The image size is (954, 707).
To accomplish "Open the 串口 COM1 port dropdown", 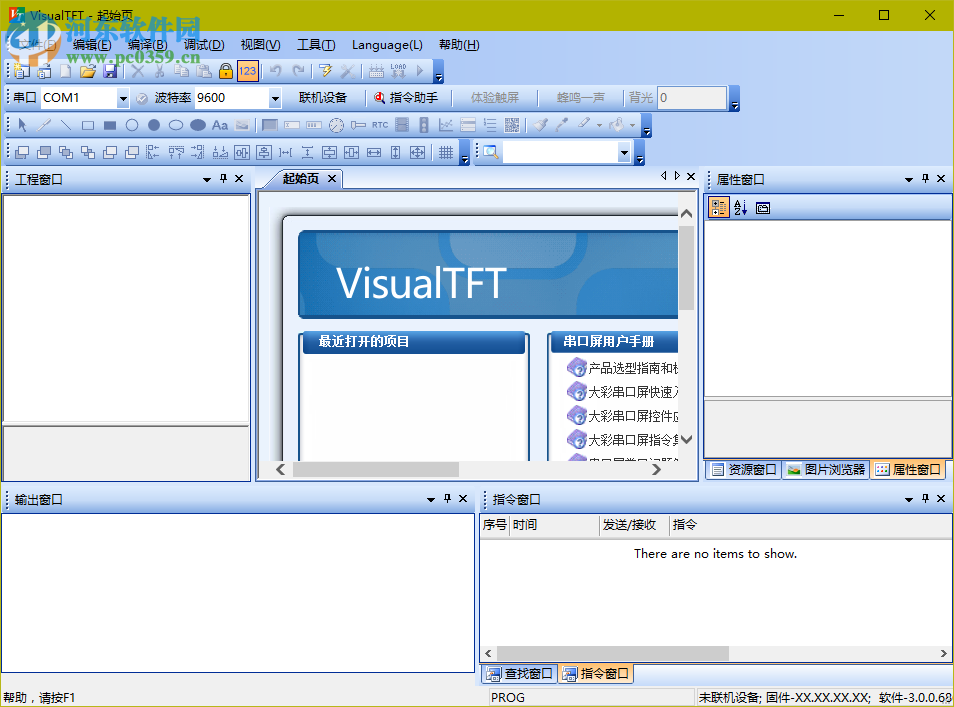I will tap(124, 97).
